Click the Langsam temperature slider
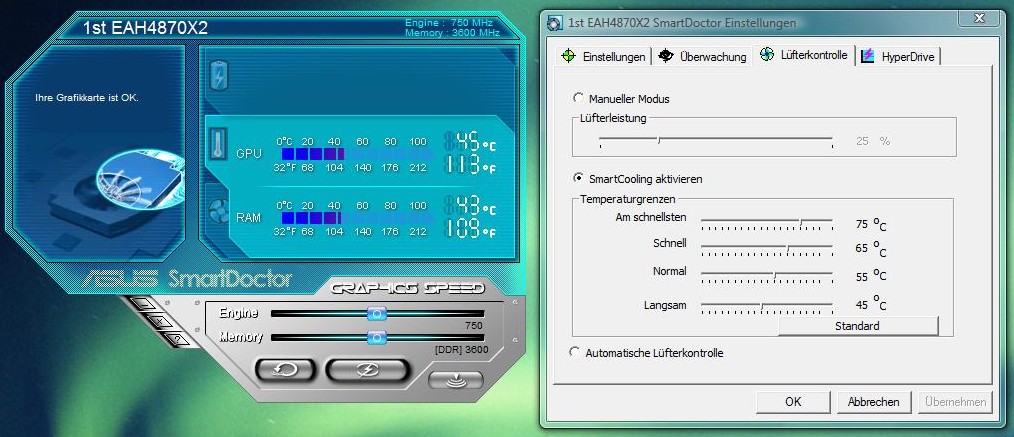Viewport: 1014px width, 437px height. pos(767,306)
